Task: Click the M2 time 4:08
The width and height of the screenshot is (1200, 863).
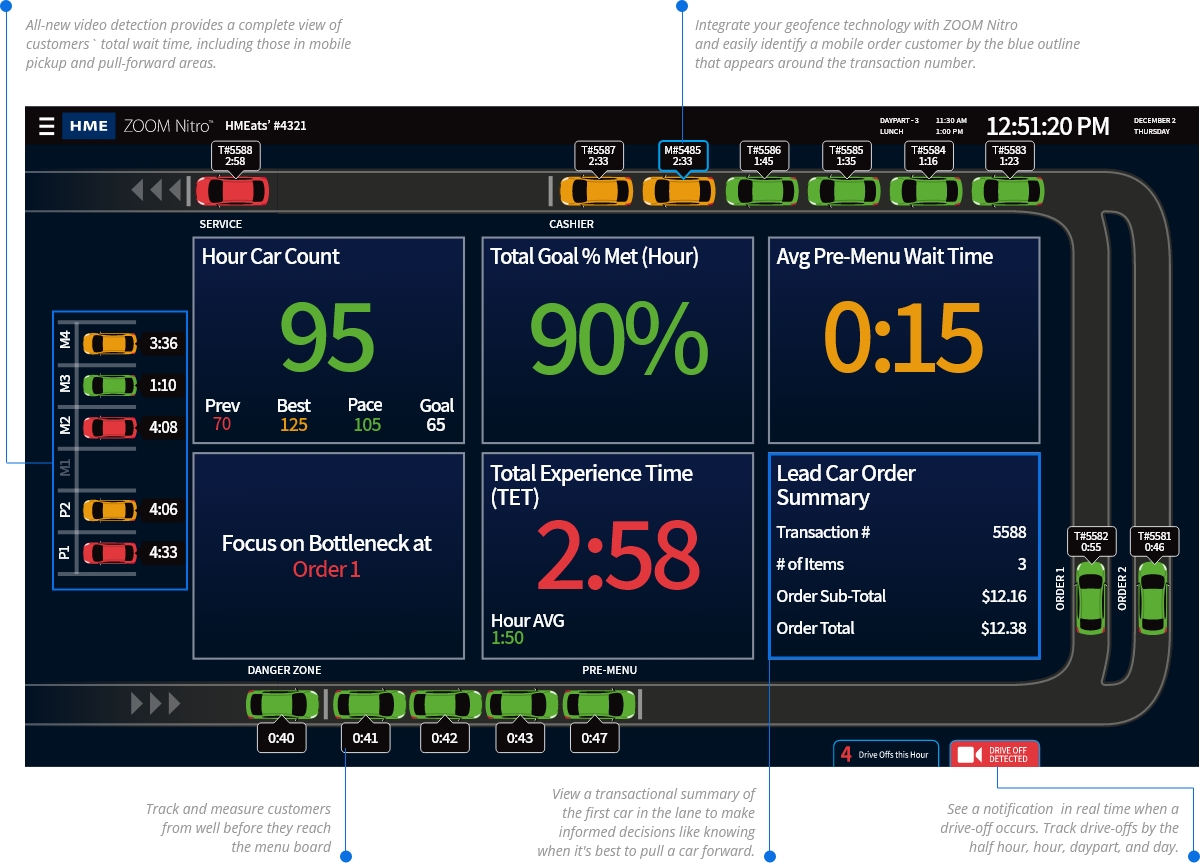Action: coord(163,427)
